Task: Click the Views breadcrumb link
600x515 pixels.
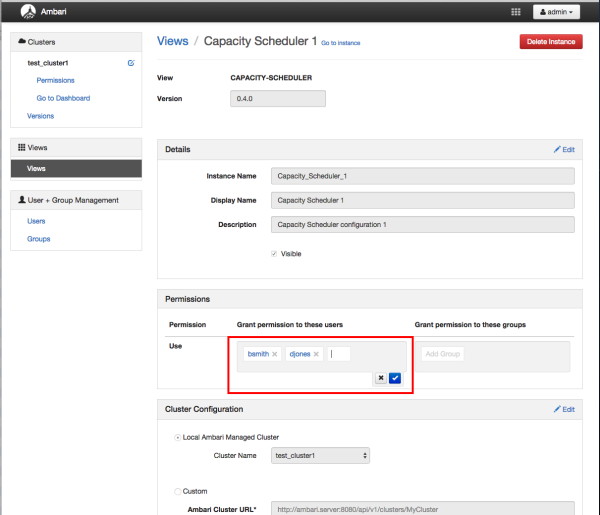Action: [x=173, y=41]
